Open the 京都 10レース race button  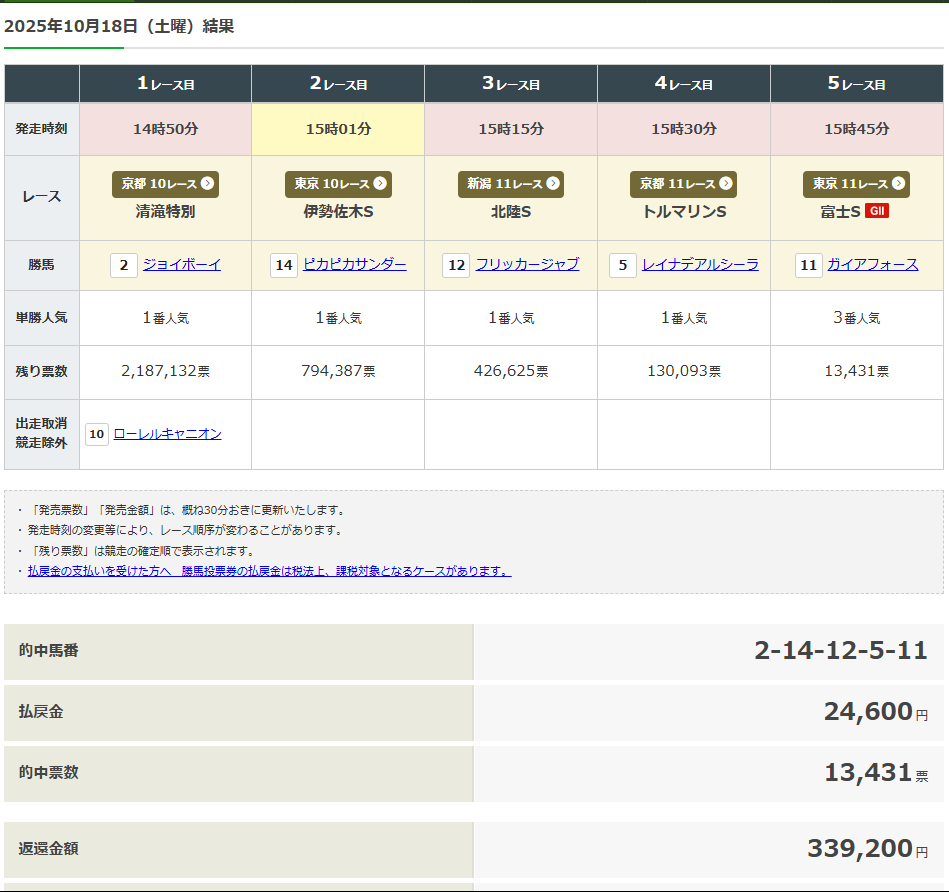165,184
